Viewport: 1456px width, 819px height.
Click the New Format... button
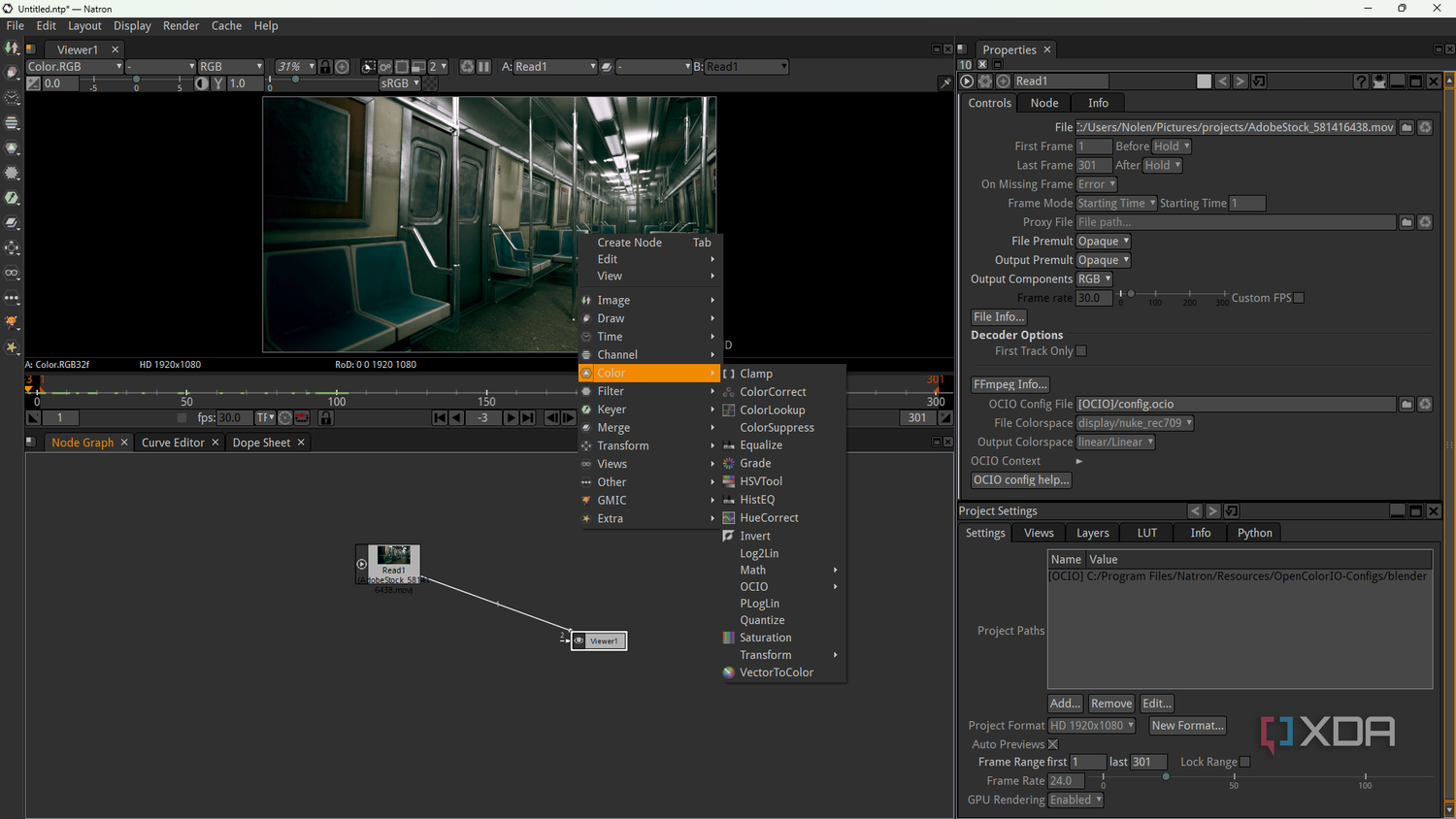pos(1187,726)
